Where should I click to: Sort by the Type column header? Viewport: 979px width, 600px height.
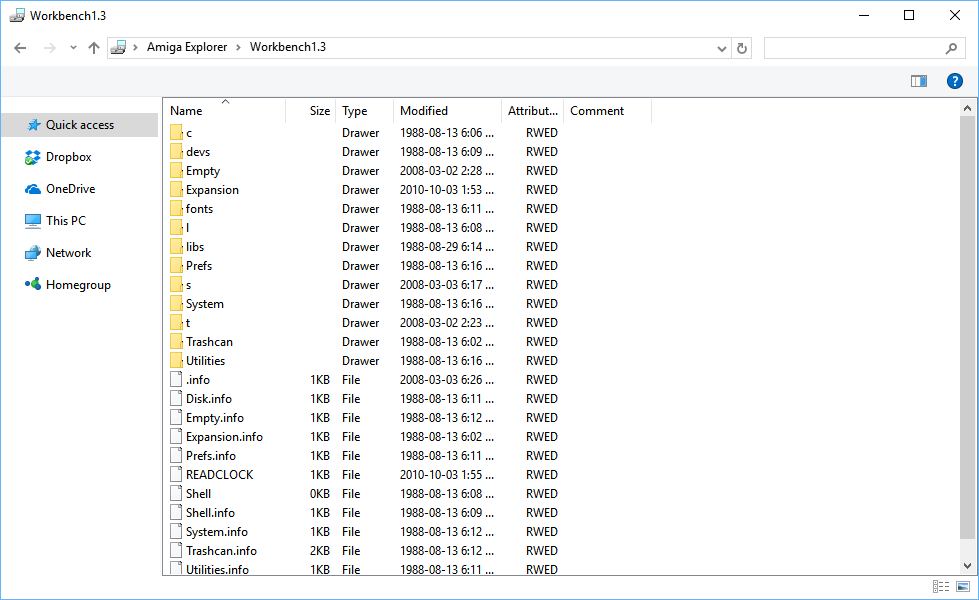point(365,111)
